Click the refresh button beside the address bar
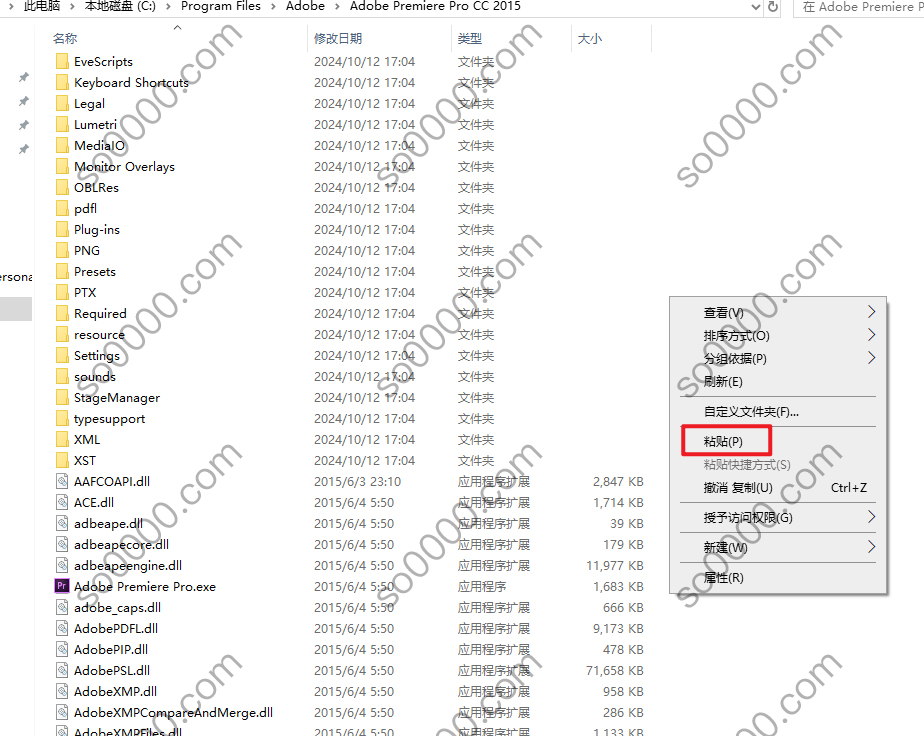Viewport: 924px width, 736px height. pos(773,7)
